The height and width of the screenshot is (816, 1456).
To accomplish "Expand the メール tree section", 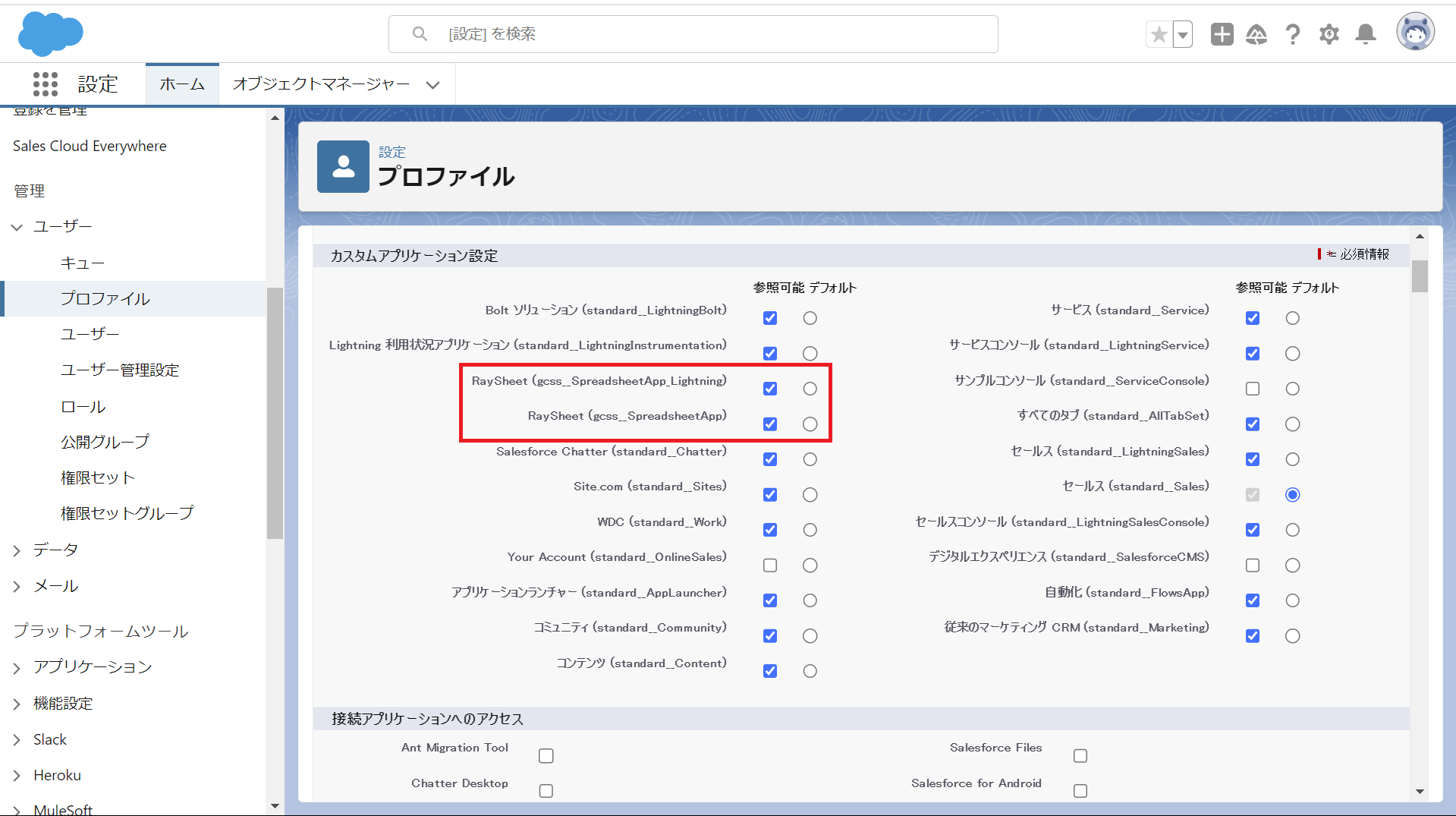I will (17, 587).
